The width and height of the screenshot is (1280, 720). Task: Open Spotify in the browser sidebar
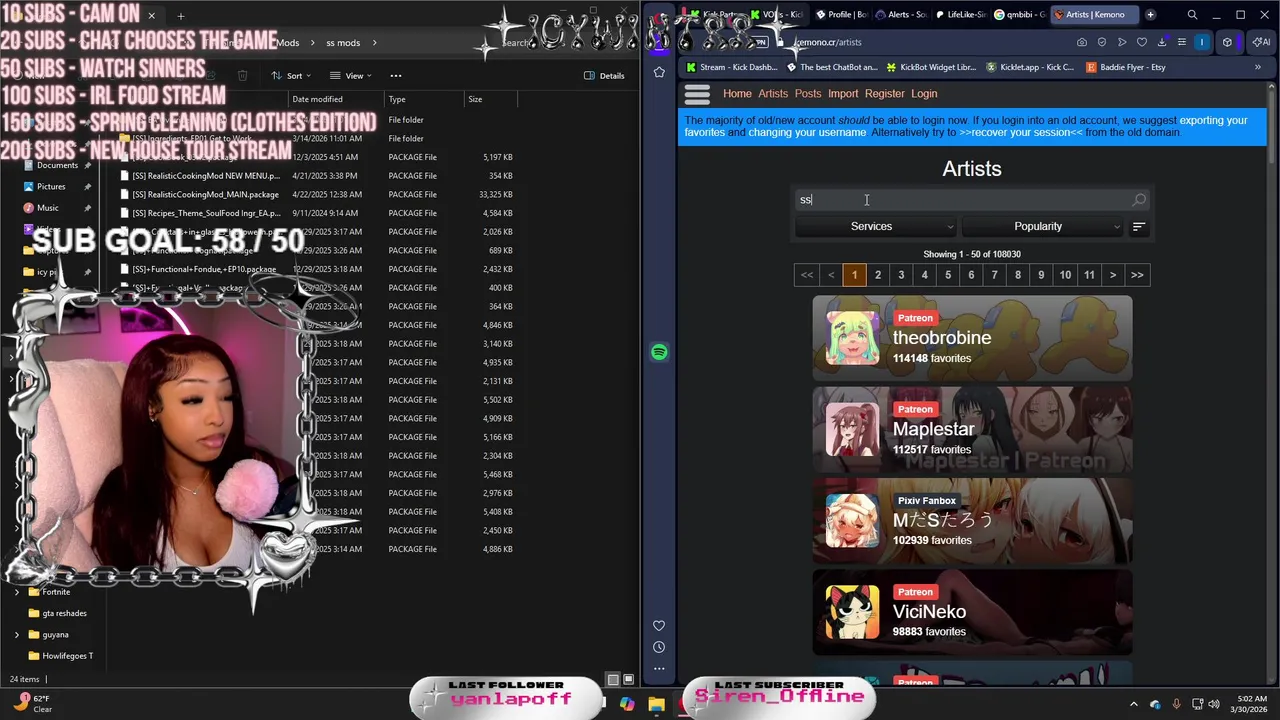[x=659, y=352]
